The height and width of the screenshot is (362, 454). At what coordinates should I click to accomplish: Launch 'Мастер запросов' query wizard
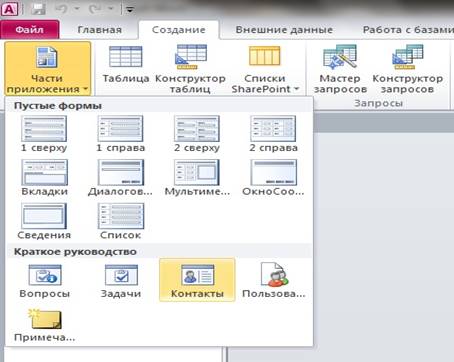[340, 69]
